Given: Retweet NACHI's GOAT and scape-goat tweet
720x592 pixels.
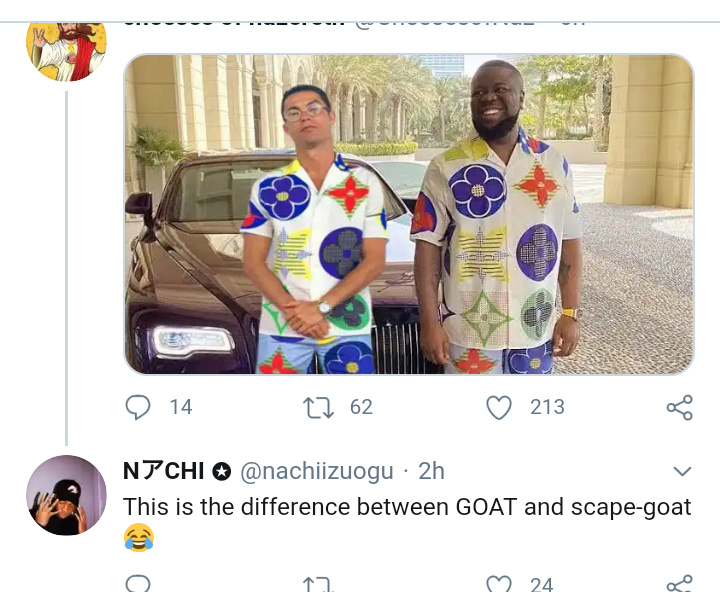Looking at the screenshot, I should tap(318, 583).
